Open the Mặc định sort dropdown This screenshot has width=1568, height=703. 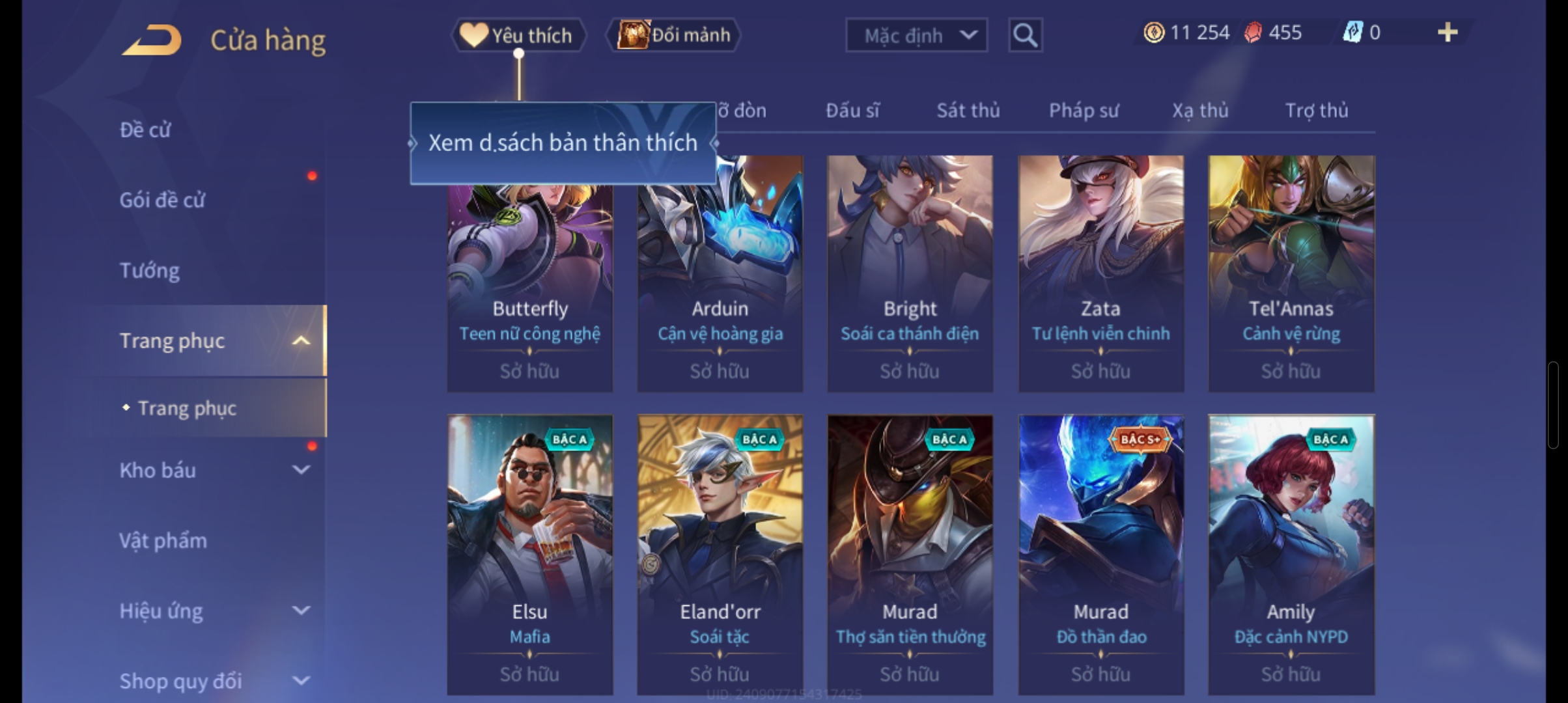(x=916, y=35)
